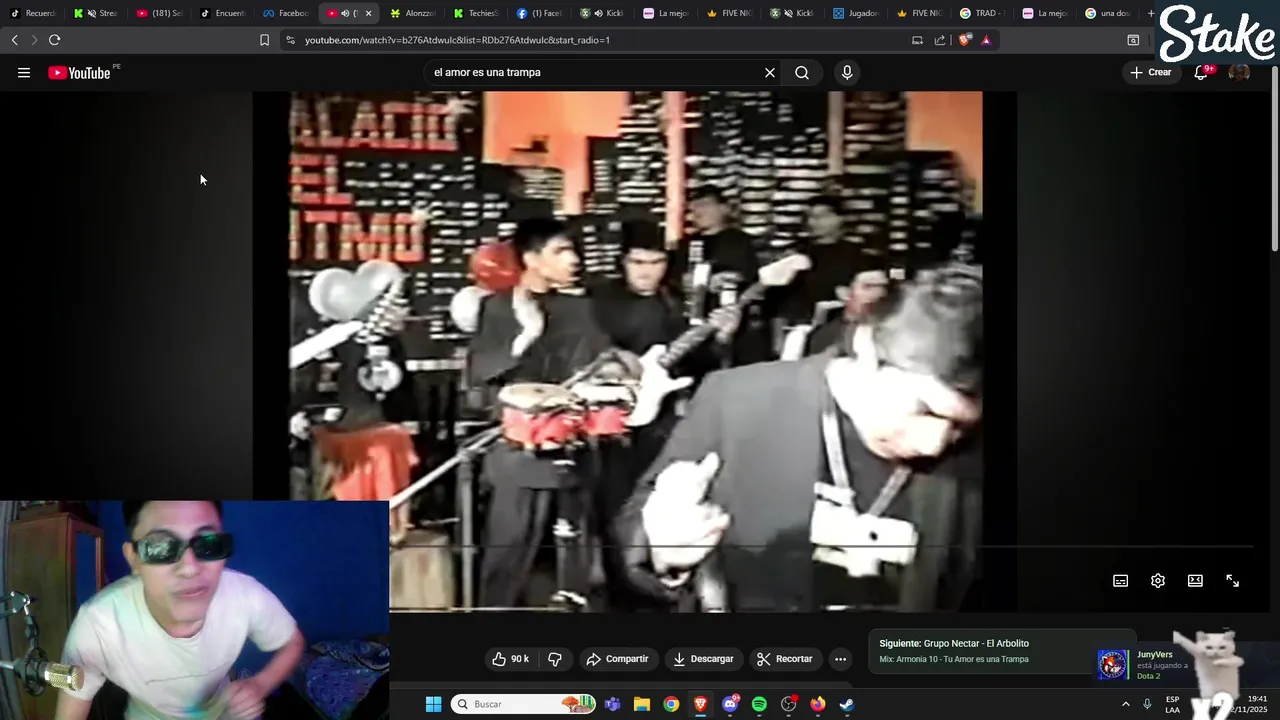
Task: Run search with the magnifier button
Action: pos(802,73)
